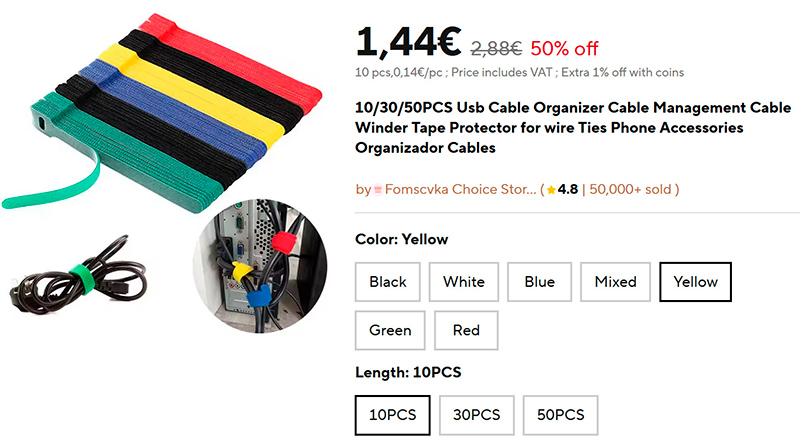Click the 50,000+ sold text
Viewport: 800px width, 444px height.
click(632, 189)
